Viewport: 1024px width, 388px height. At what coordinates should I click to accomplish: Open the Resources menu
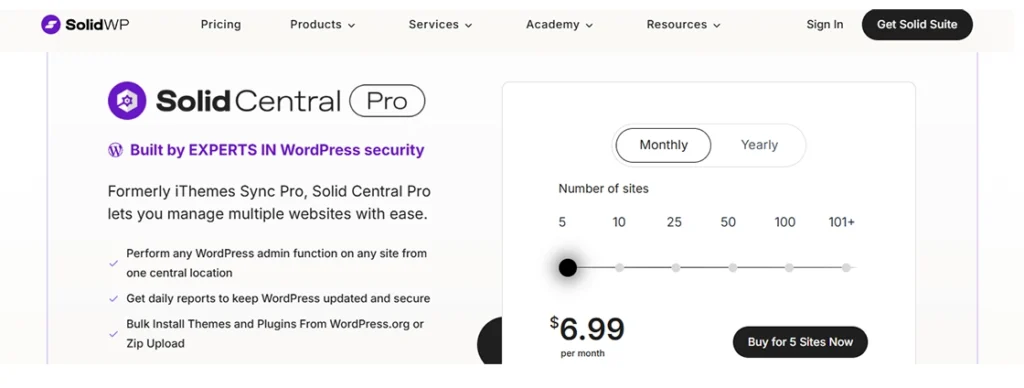[x=683, y=25]
